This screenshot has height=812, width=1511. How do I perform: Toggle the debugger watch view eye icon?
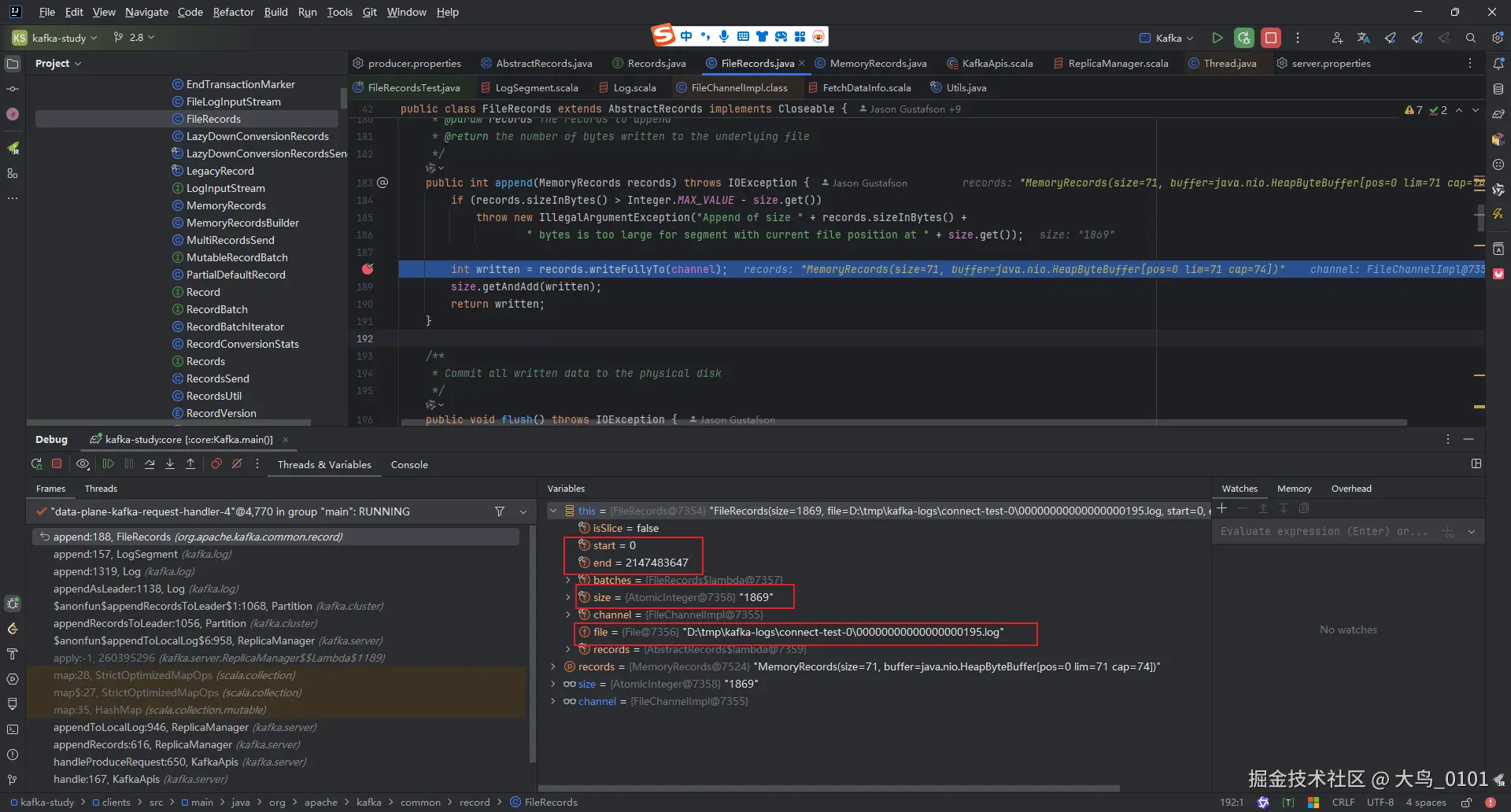pyautogui.click(x=83, y=464)
